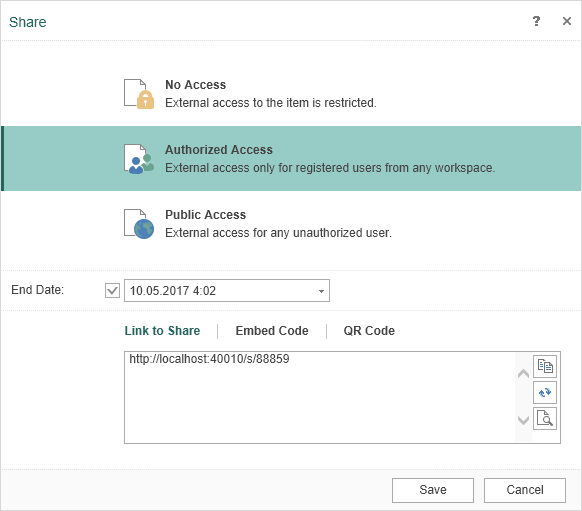Choose the Public Access option
The width and height of the screenshot is (582, 511).
click(x=291, y=224)
